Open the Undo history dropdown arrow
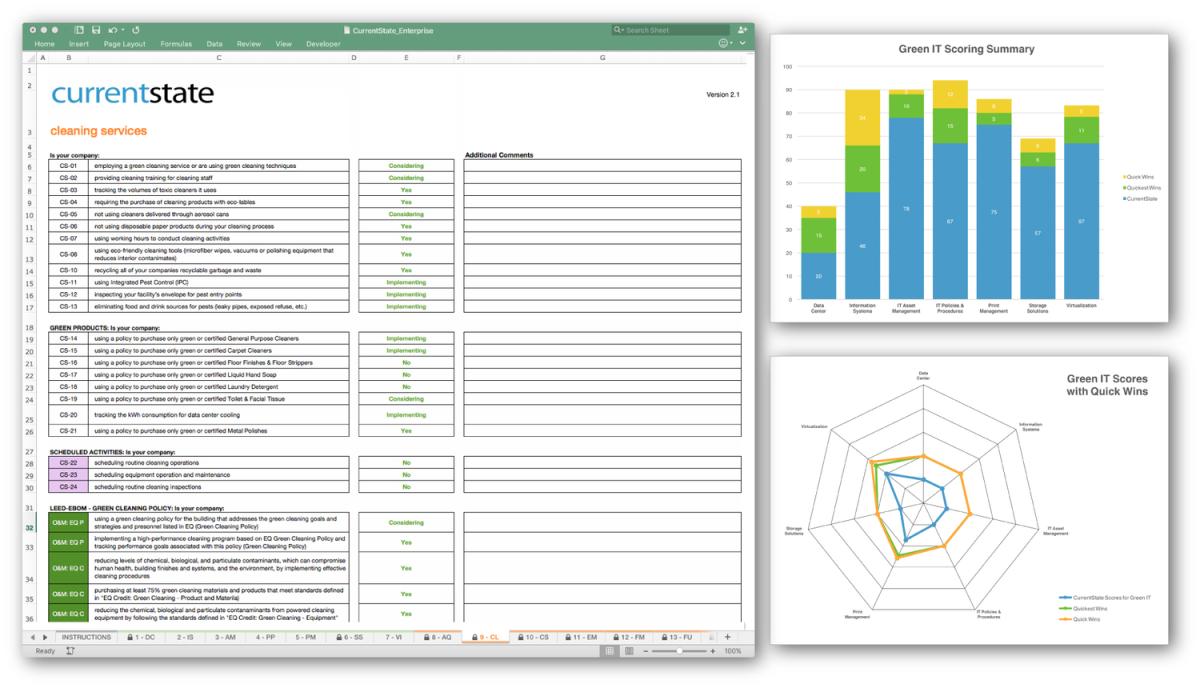Viewport: 1200px width, 688px height. (x=122, y=31)
